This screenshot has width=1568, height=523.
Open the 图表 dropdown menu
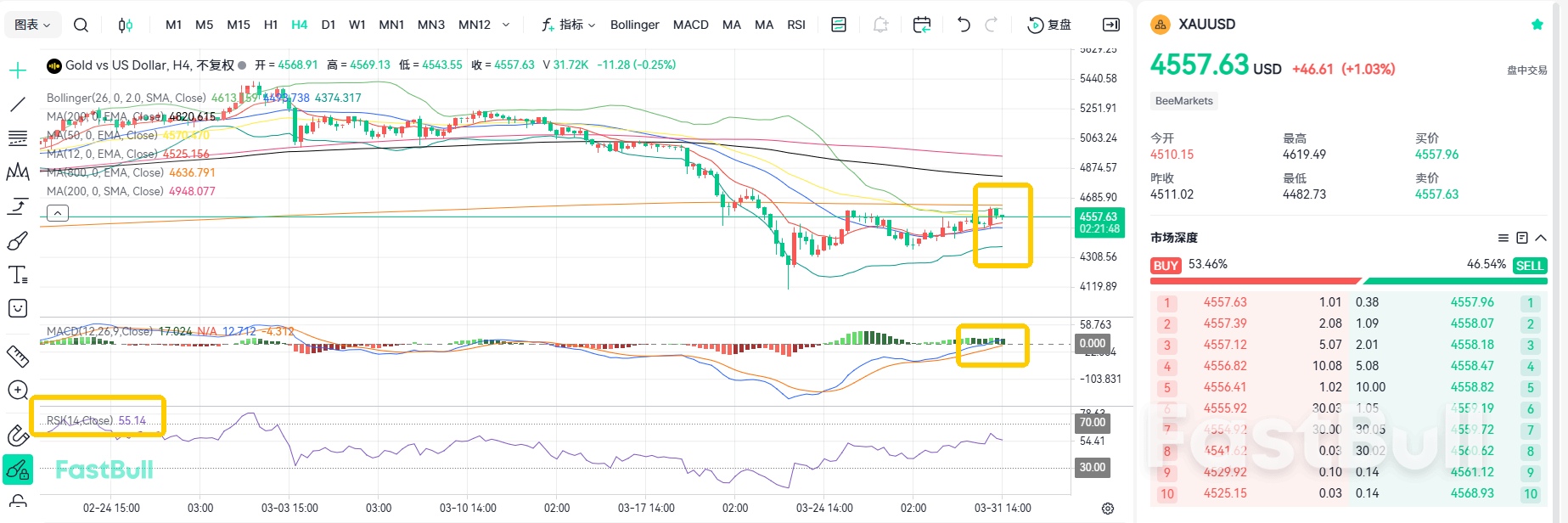32,25
